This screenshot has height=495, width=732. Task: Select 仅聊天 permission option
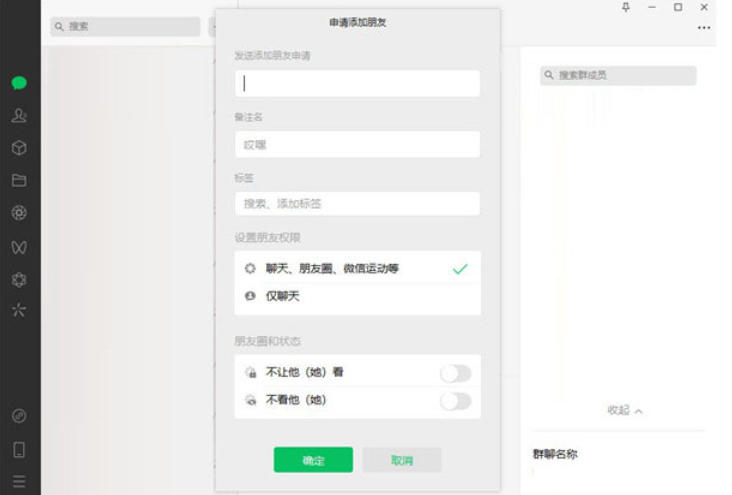pos(357,297)
